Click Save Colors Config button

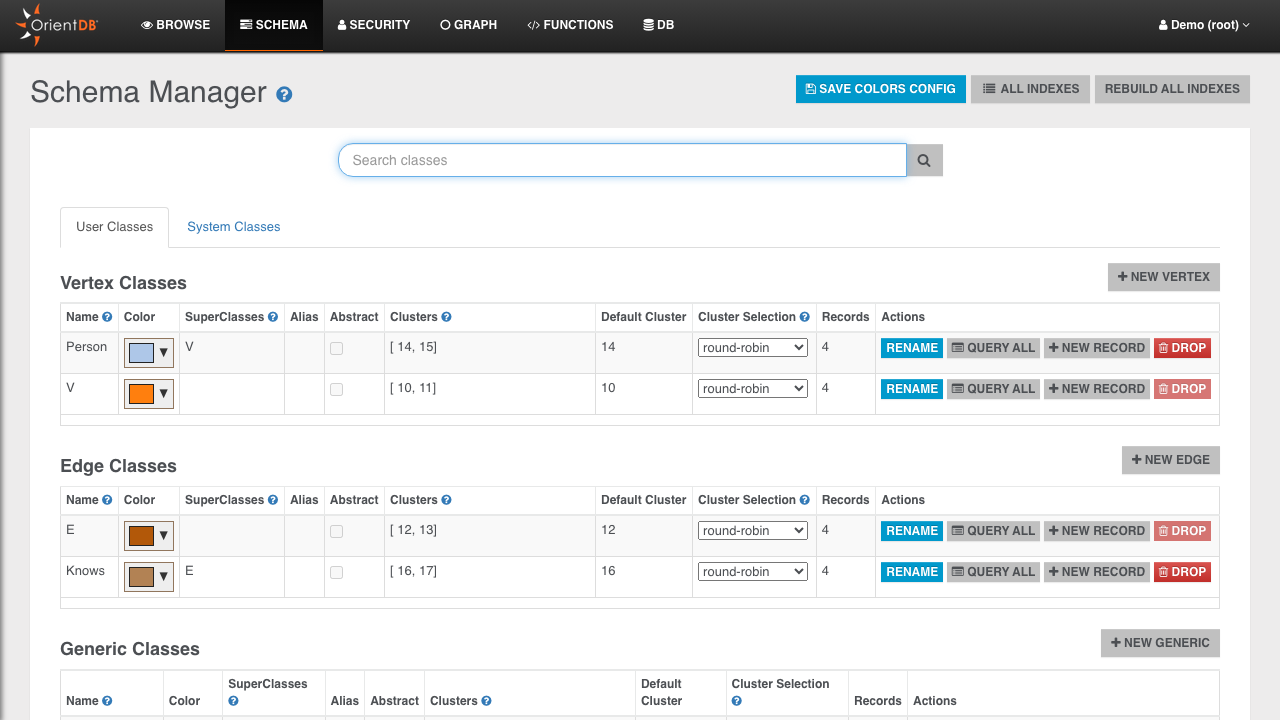click(x=881, y=89)
